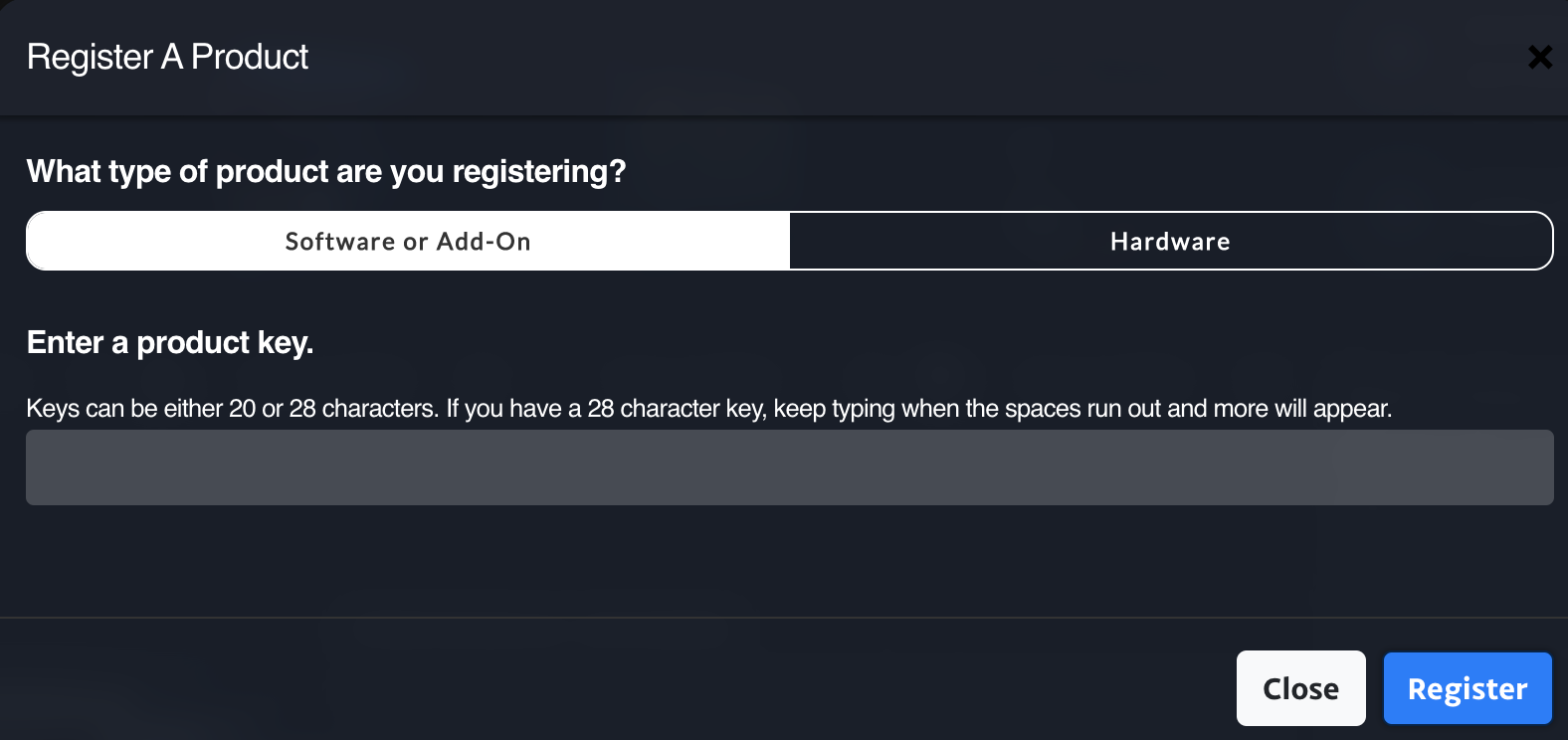This screenshot has width=1568, height=740.
Task: Hit the X icon in dialog header
Action: point(1539,58)
